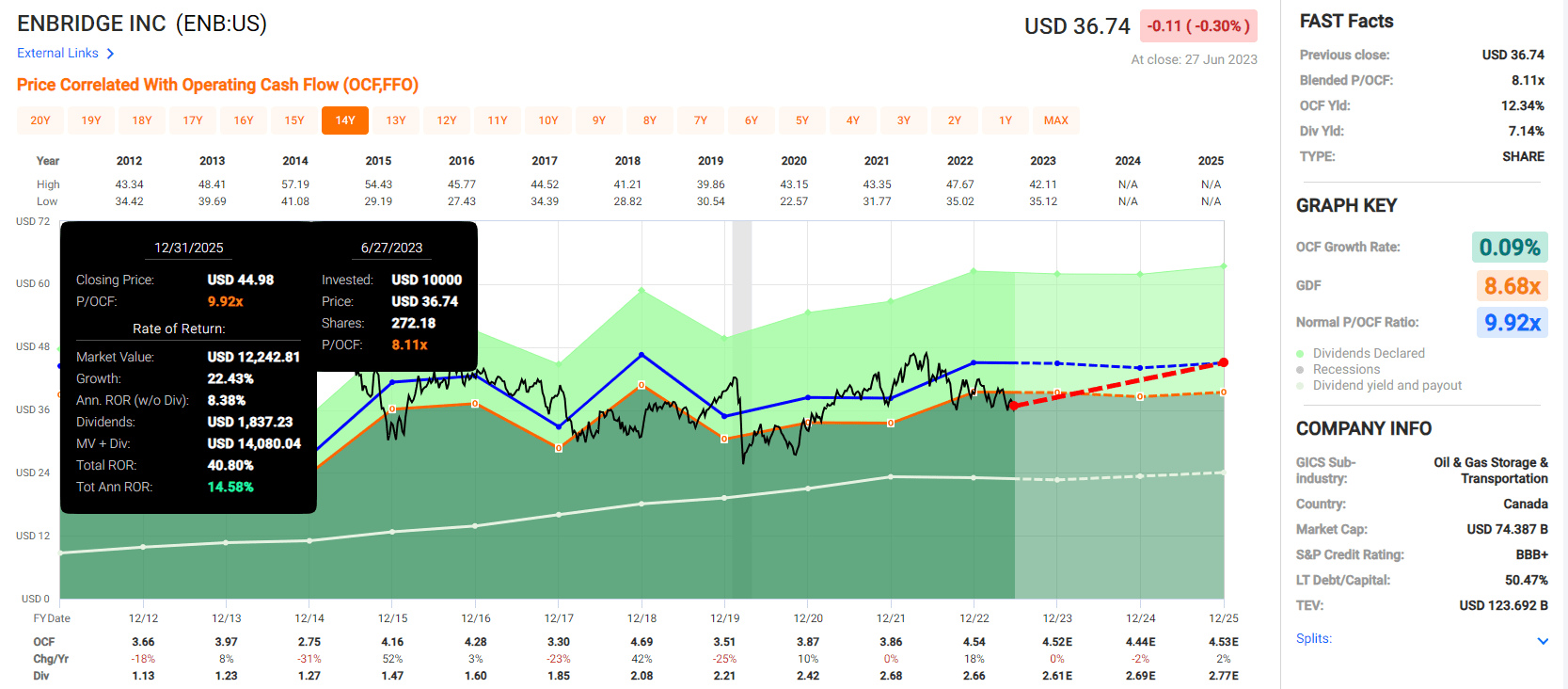Select the 16Y time range tab
The height and width of the screenshot is (689, 1568).
tap(244, 120)
